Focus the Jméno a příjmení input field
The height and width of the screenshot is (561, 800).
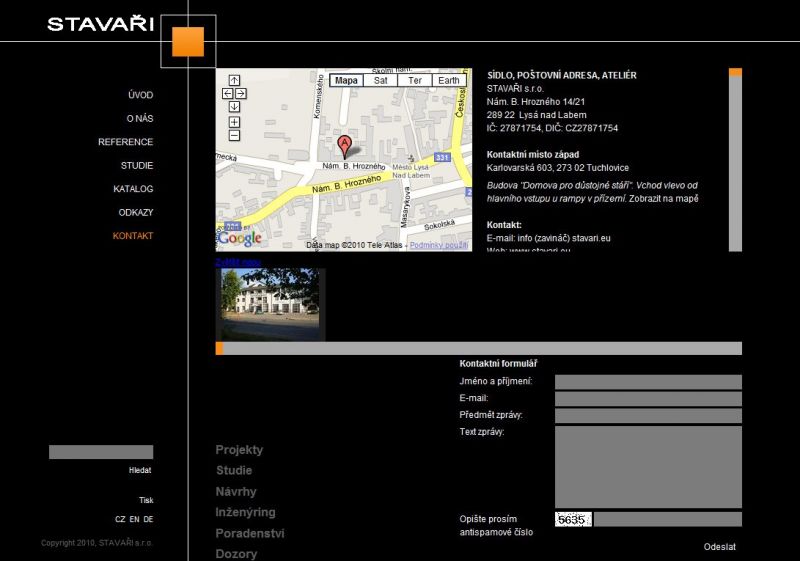648,382
